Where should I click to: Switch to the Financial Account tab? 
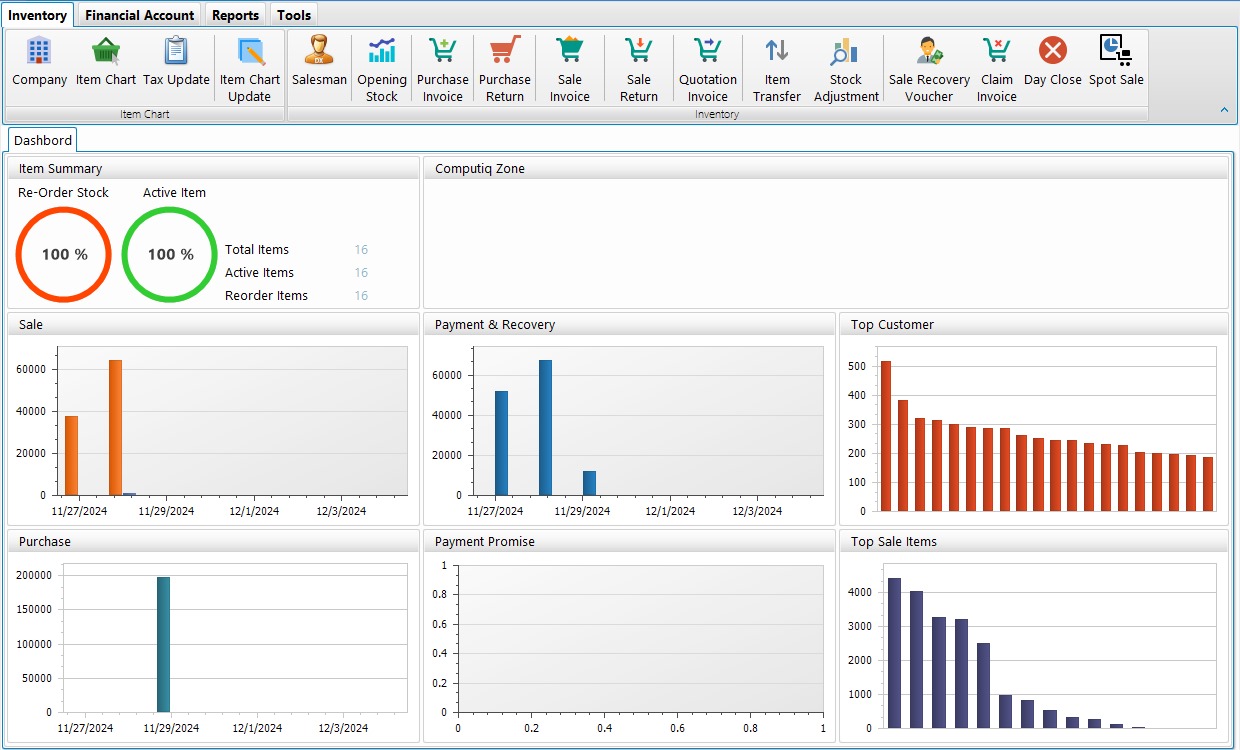coord(140,15)
